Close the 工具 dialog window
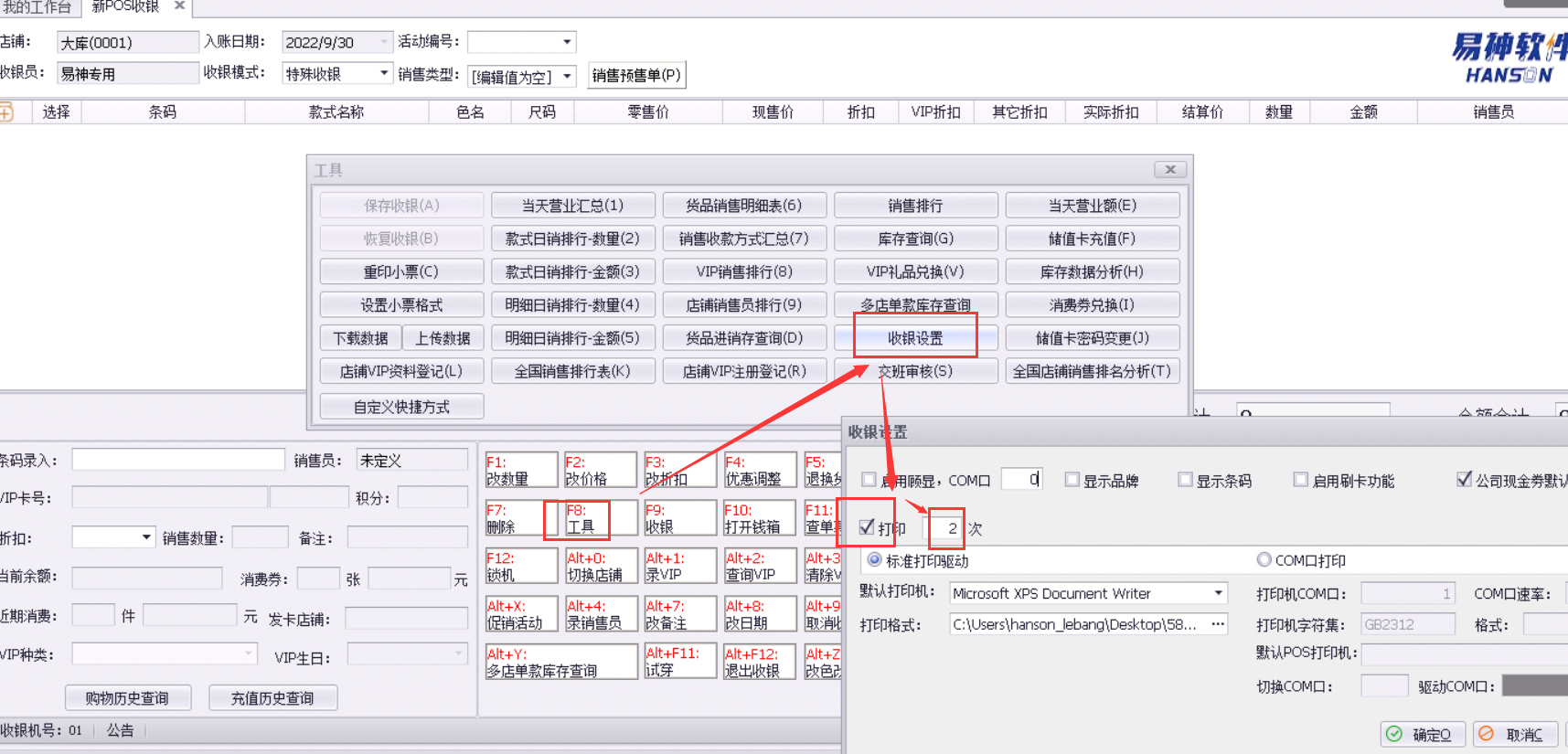This screenshot has height=754, width=1568. [1169, 170]
